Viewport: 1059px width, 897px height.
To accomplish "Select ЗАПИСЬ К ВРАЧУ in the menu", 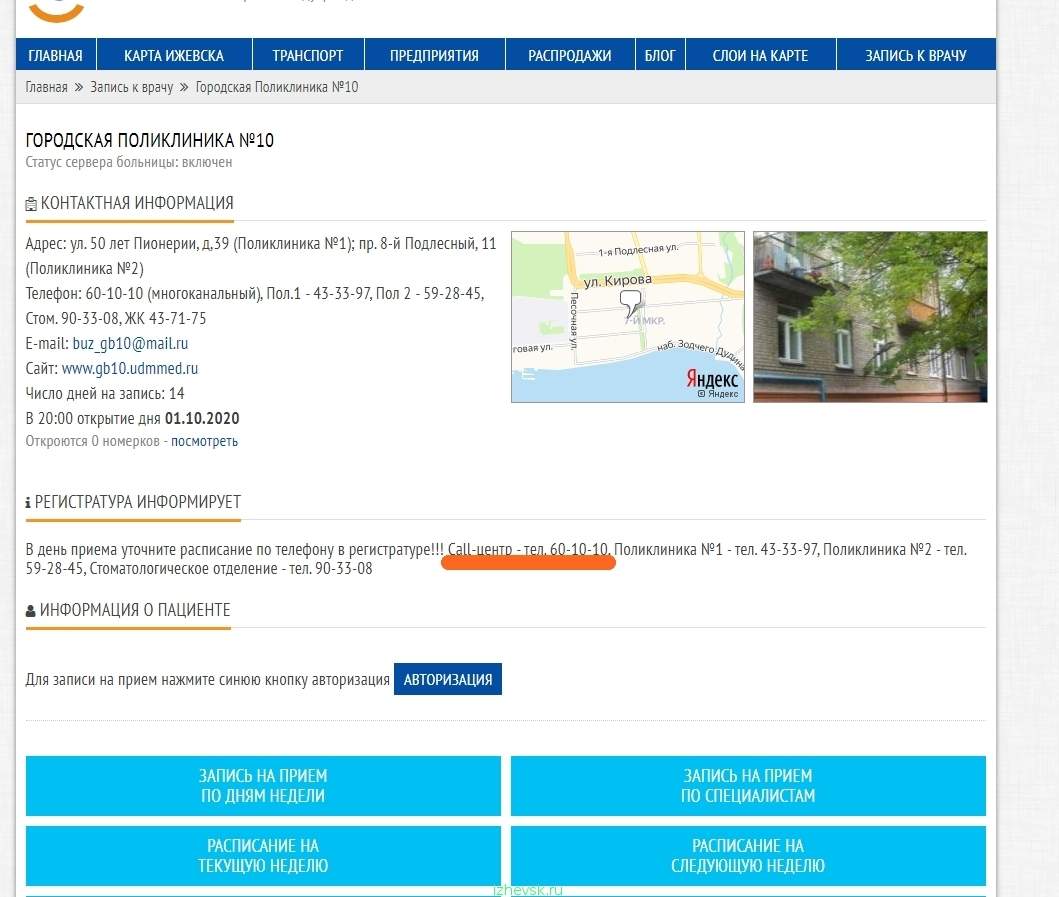I will [x=915, y=56].
